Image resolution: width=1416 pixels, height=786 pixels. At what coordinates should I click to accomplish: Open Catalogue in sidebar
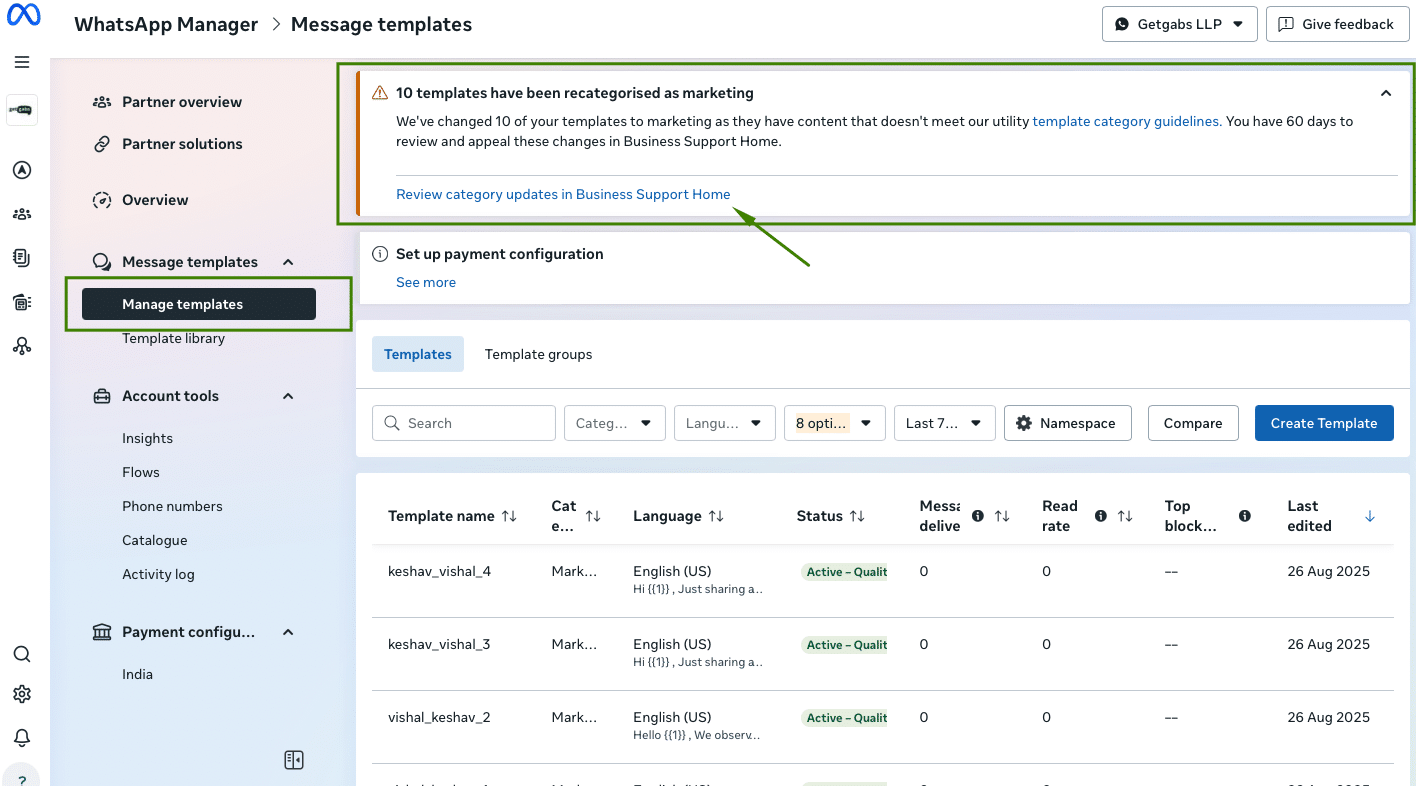155,540
